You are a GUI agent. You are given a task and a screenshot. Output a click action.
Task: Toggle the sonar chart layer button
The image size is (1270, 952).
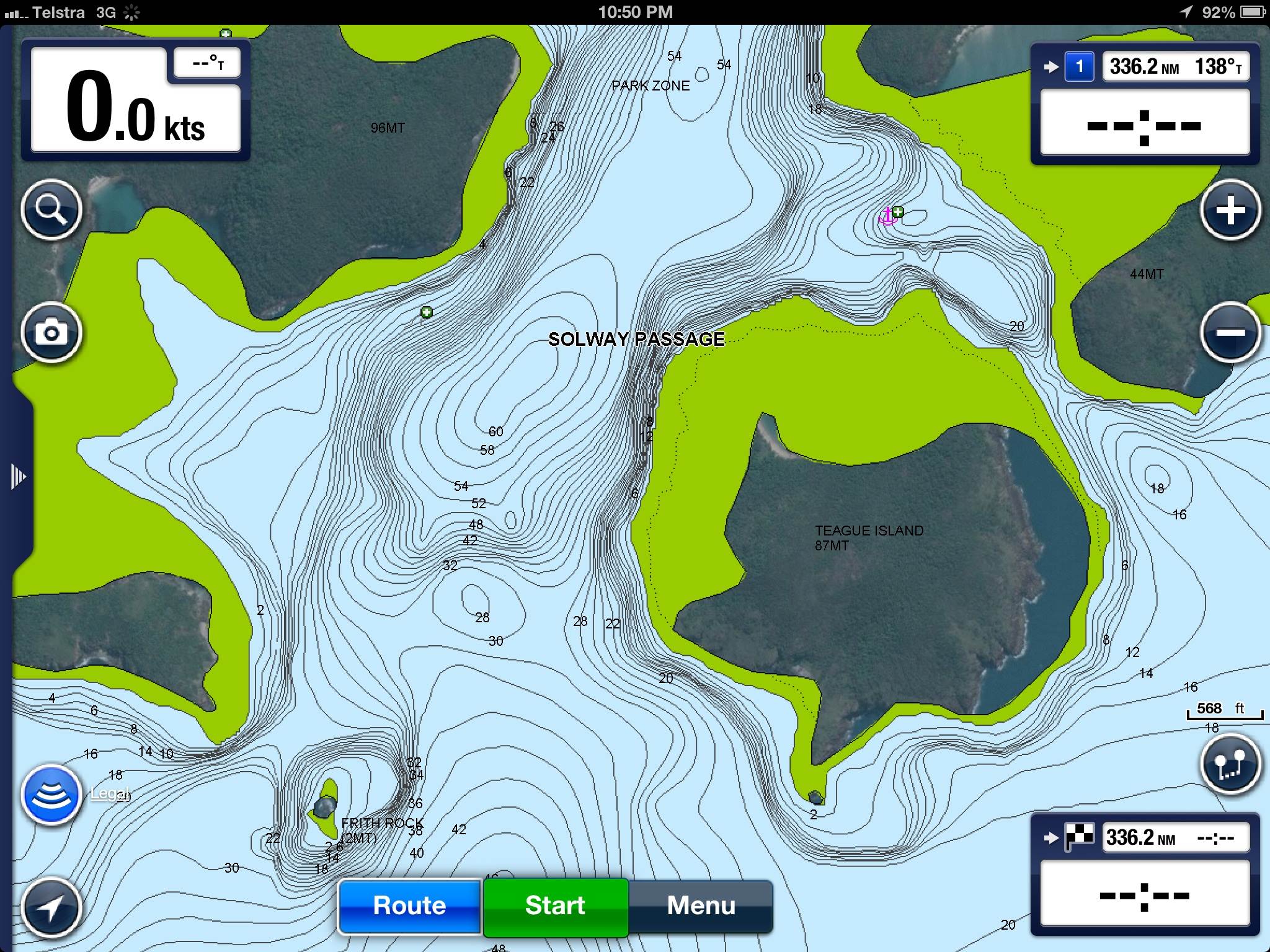51,795
